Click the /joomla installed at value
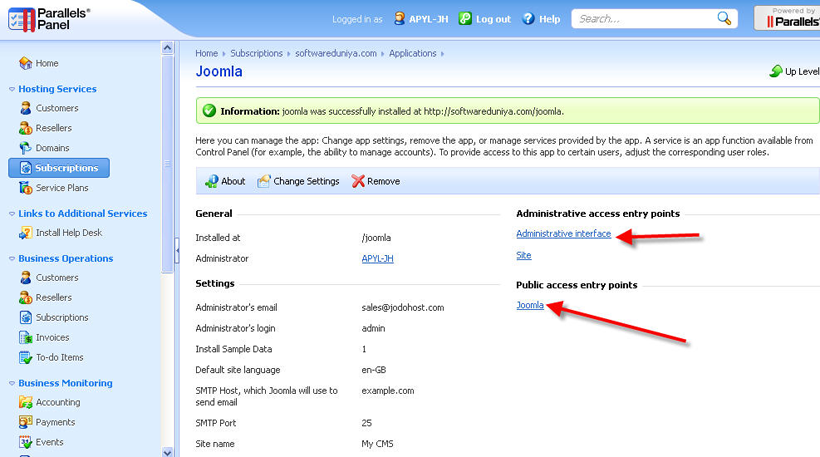820x457 pixels. coord(376,237)
